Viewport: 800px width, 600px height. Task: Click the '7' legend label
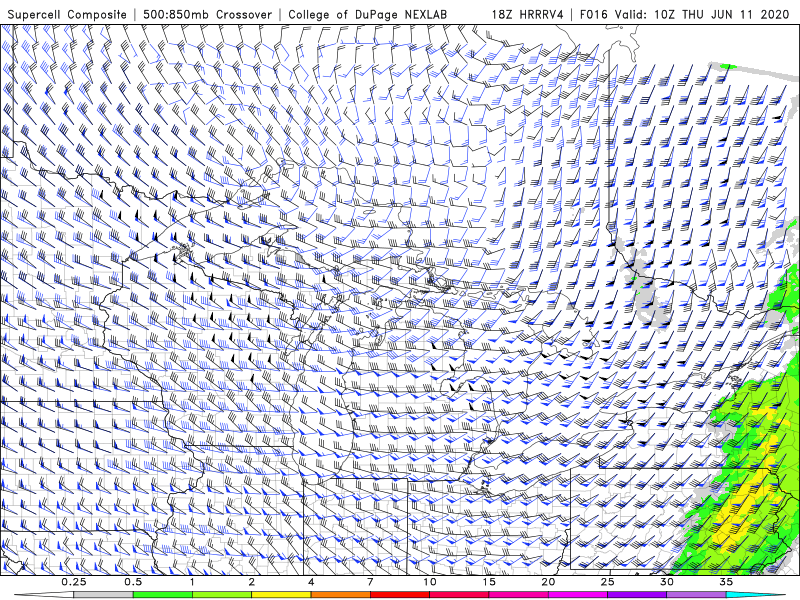(370, 582)
